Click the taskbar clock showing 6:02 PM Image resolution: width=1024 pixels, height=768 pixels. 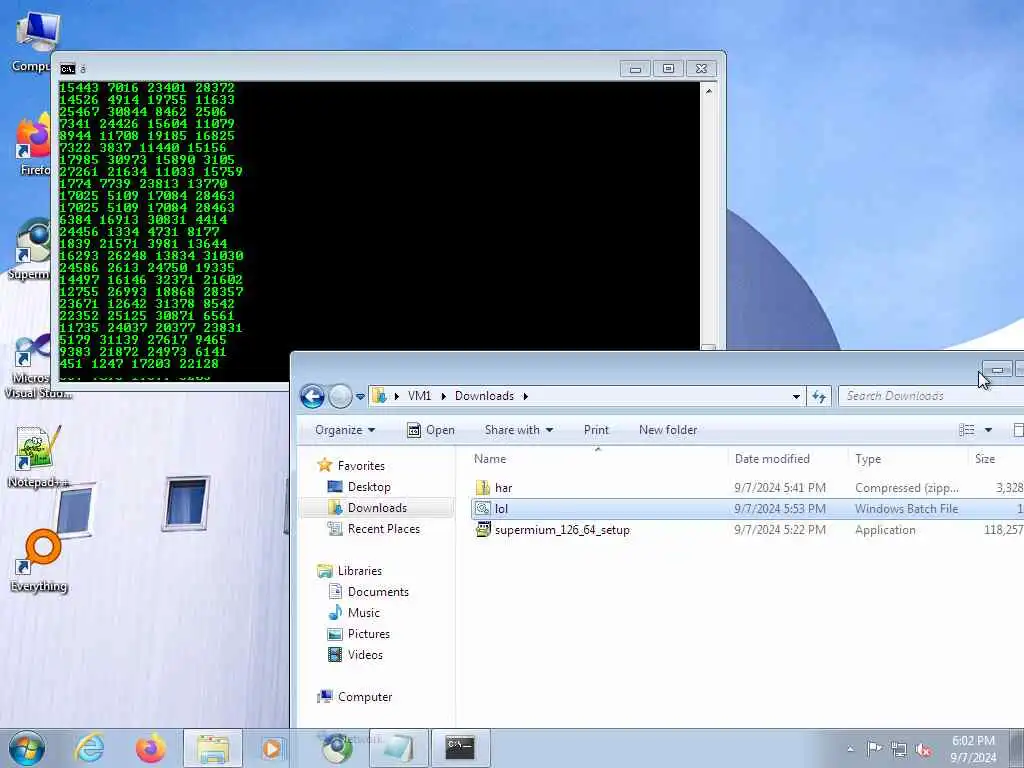[x=973, y=749]
